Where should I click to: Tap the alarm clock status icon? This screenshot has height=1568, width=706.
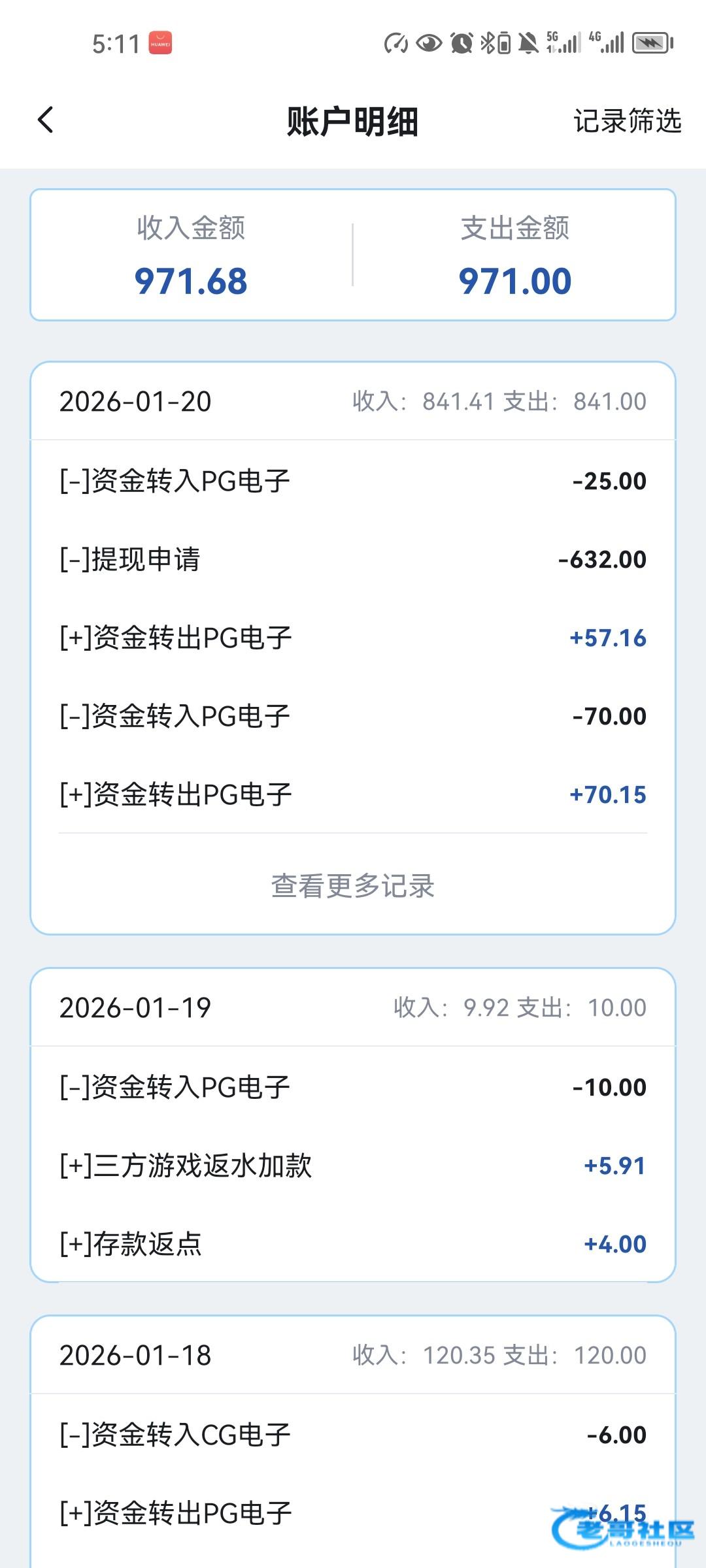coord(462,43)
